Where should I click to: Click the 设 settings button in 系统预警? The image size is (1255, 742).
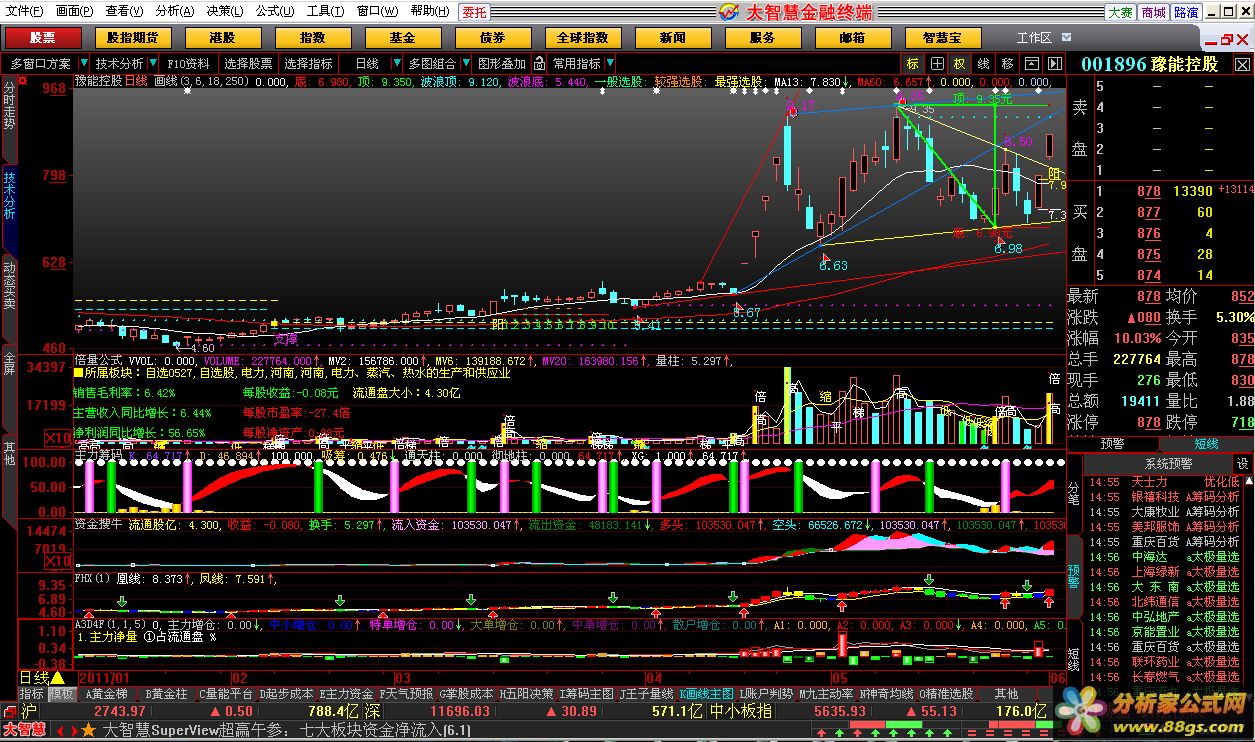[1243, 464]
